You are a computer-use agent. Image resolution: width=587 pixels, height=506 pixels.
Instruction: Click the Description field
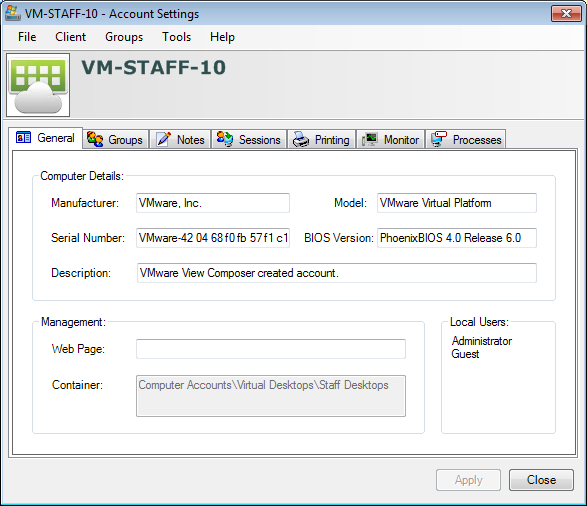pos(337,273)
